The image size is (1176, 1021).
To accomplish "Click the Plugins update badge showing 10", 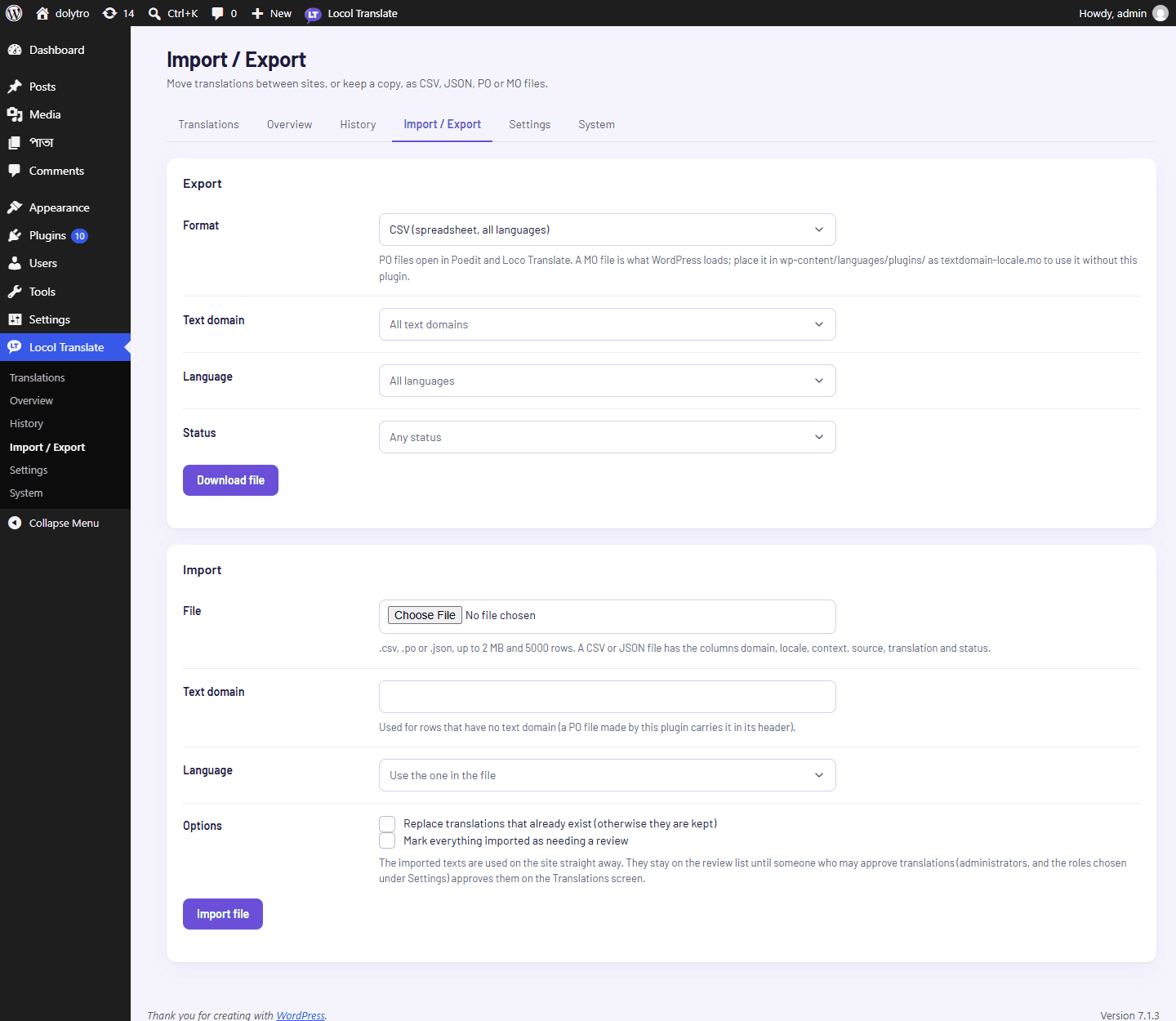I will [x=79, y=236].
